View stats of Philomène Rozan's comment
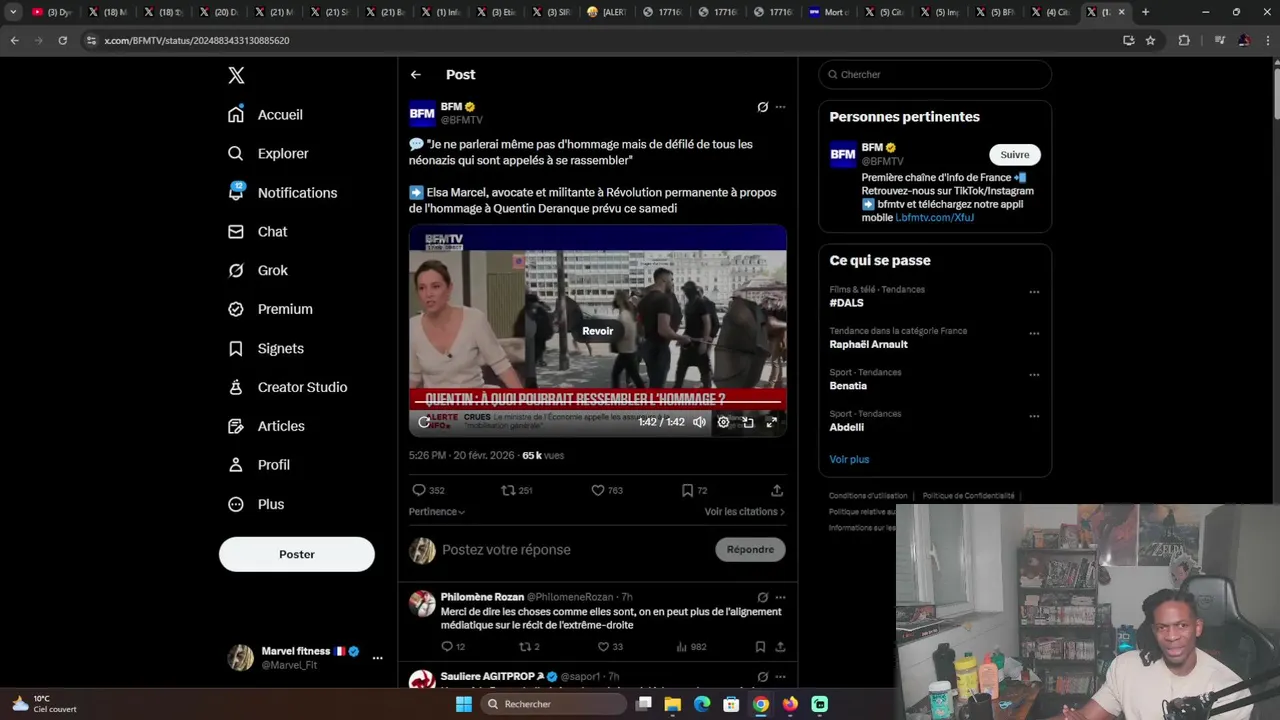Screen dimensions: 1280x720 click(692, 647)
